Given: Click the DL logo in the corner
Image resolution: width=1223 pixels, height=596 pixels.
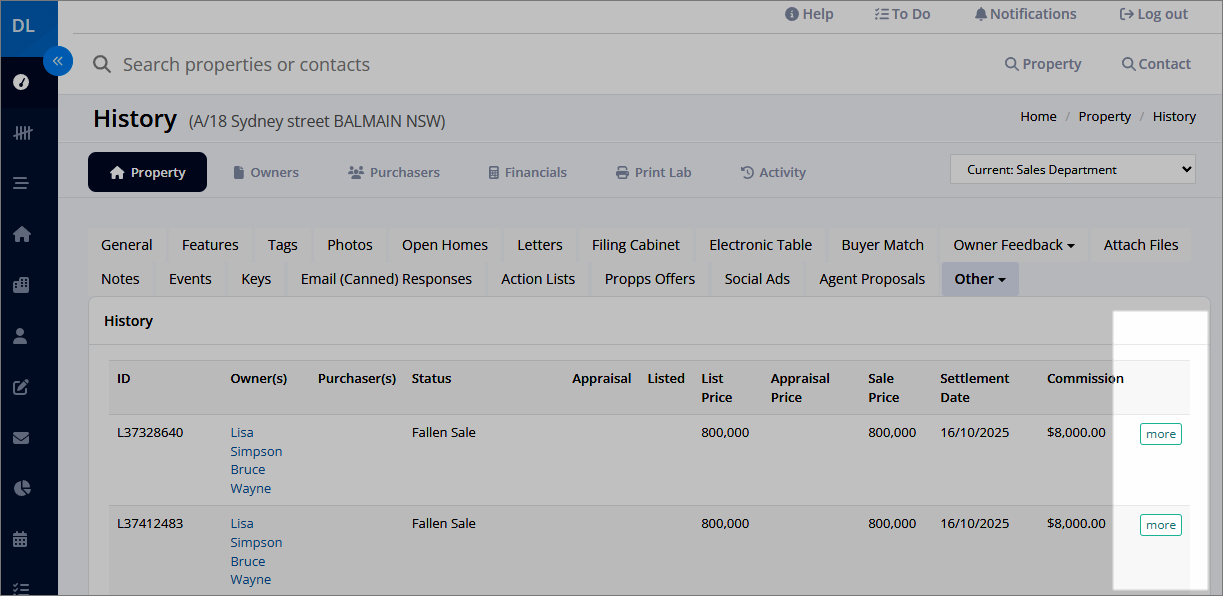Looking at the screenshot, I should point(23,26).
